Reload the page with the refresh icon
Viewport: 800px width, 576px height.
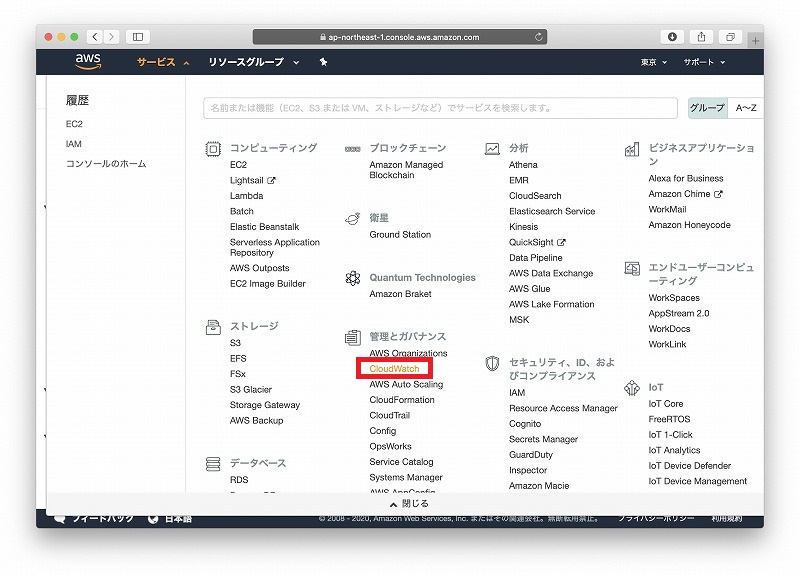tap(538, 37)
